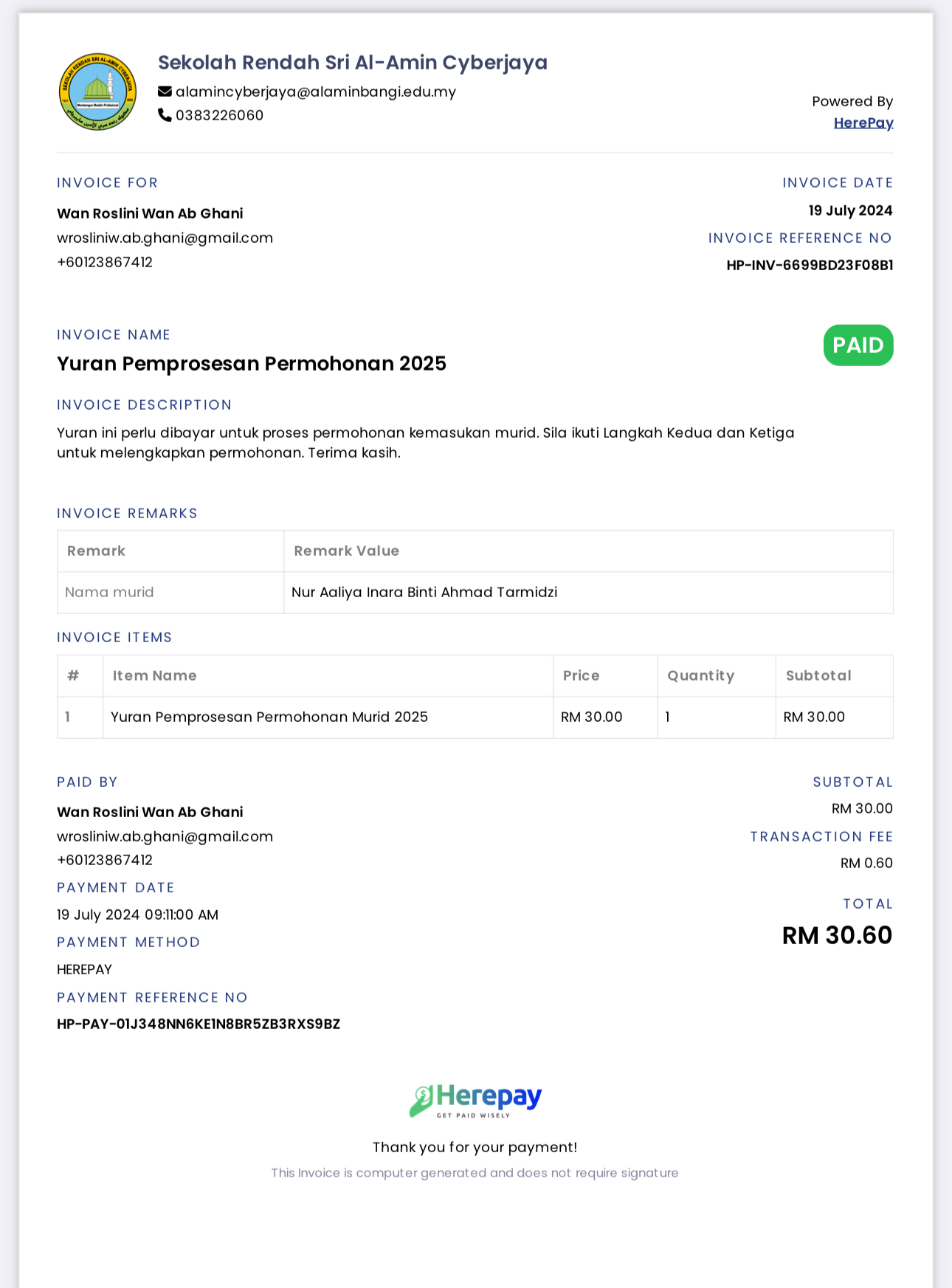Click the school email alamincyberjaya@alaminbangi.edu.my
This screenshot has height=1288, width=952.
coord(316,92)
